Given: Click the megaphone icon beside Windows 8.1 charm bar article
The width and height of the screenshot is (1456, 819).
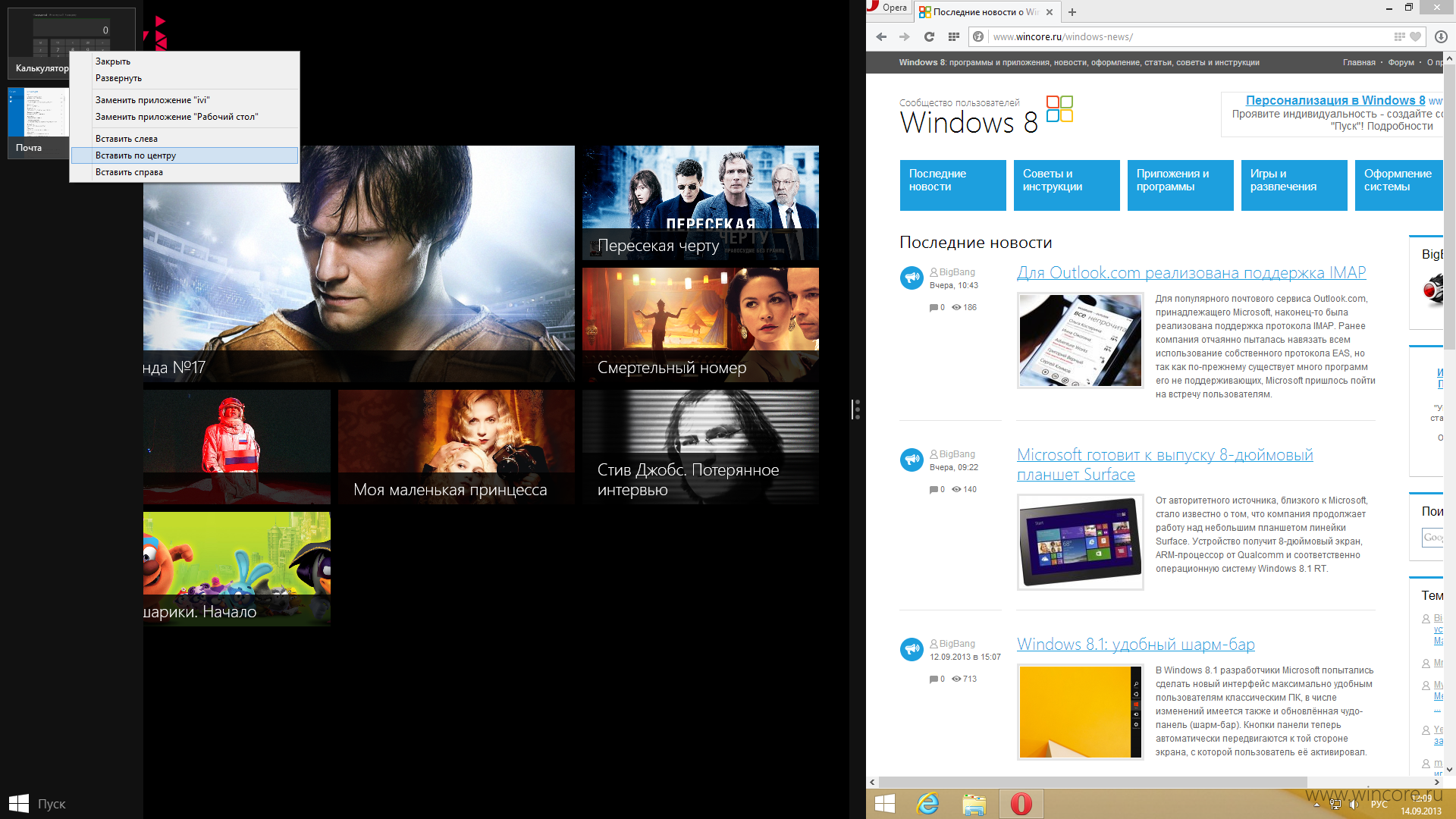Looking at the screenshot, I should (912, 649).
